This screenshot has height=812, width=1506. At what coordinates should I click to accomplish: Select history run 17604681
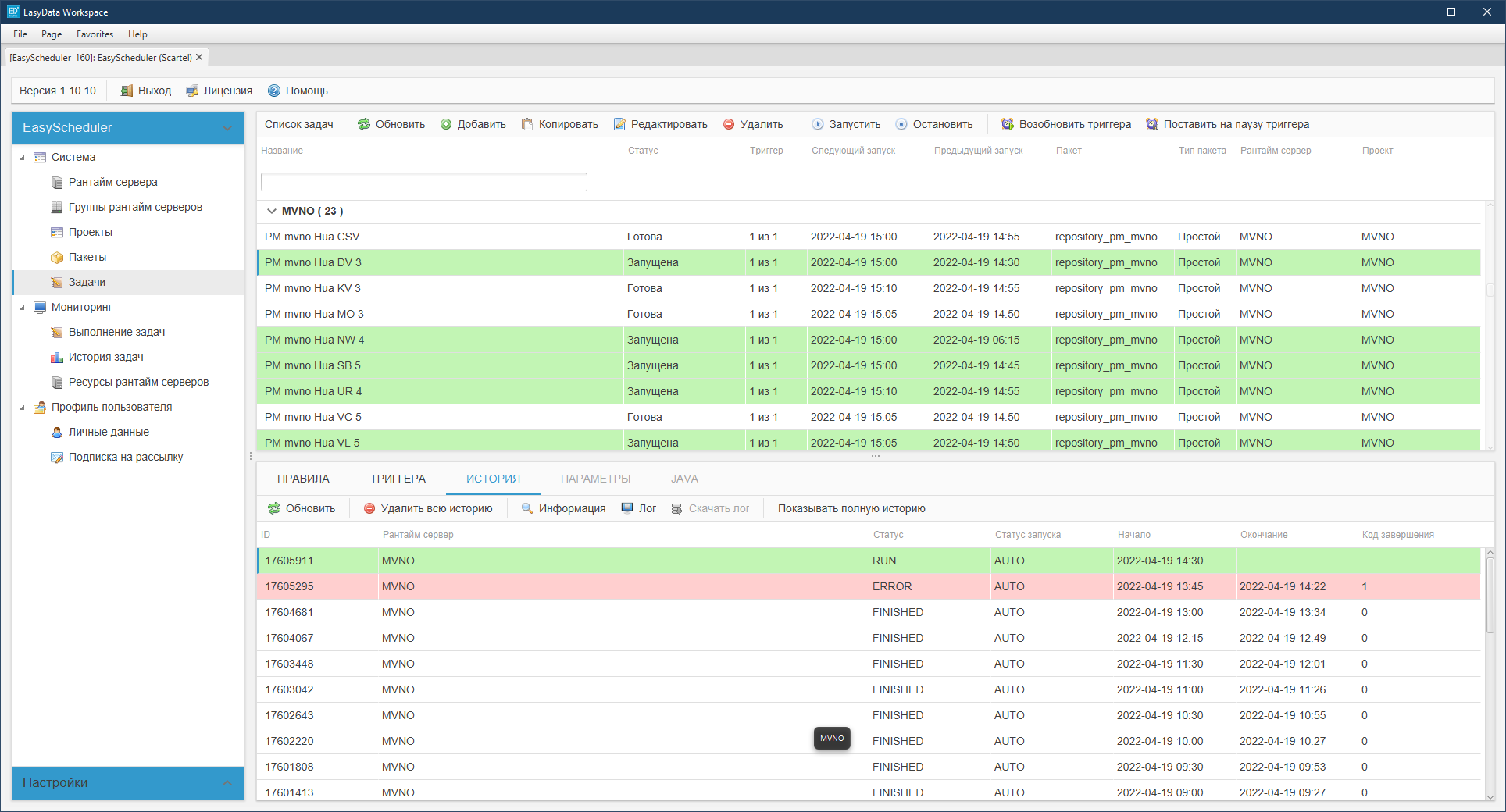pos(869,612)
